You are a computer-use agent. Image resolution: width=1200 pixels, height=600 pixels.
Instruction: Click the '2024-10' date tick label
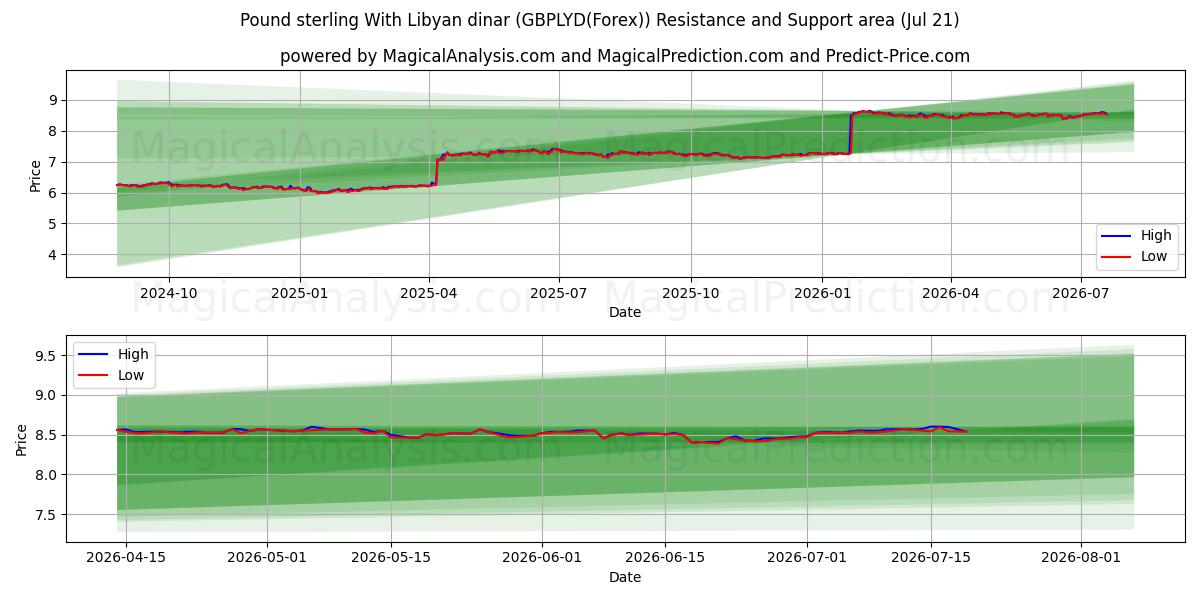(x=169, y=293)
